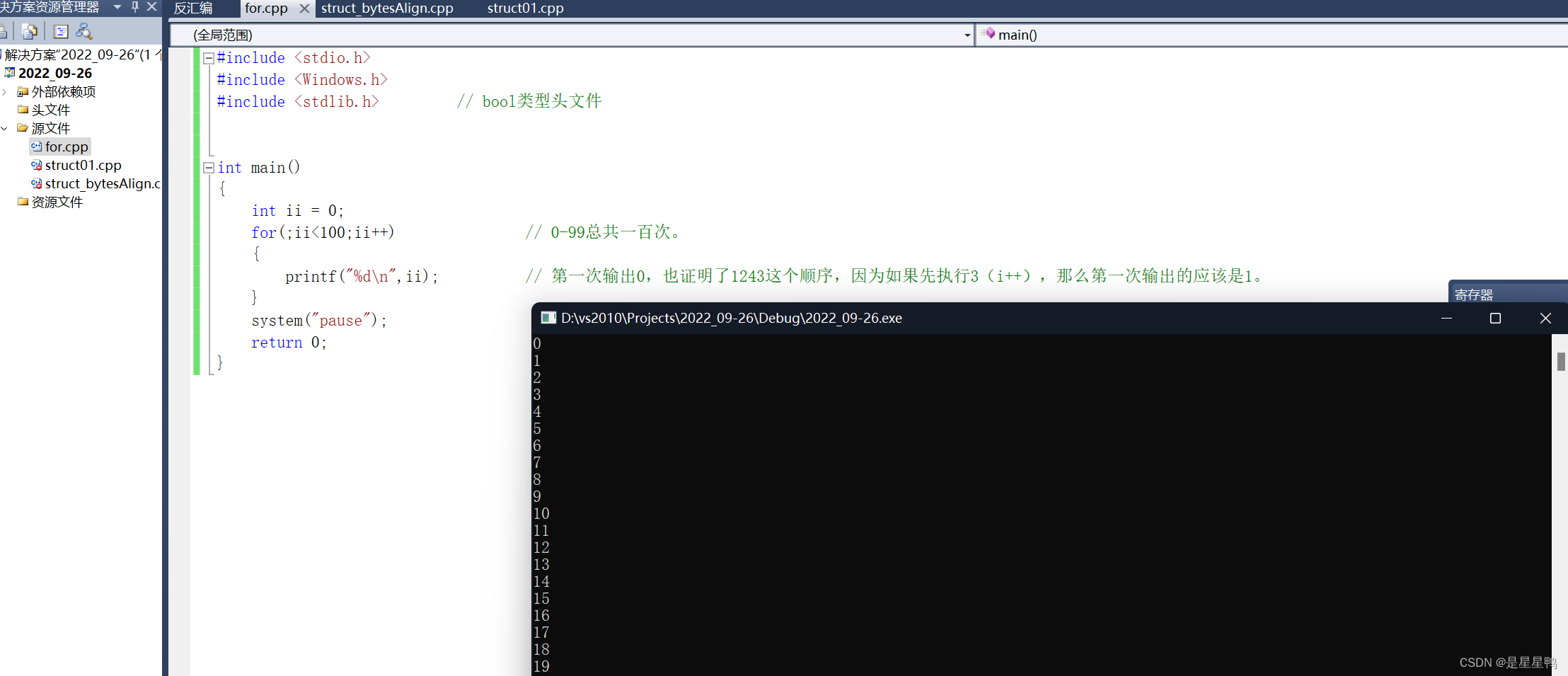
Task: Click Show All Files icon in Solution Explorer toolbar
Action: pos(29,31)
